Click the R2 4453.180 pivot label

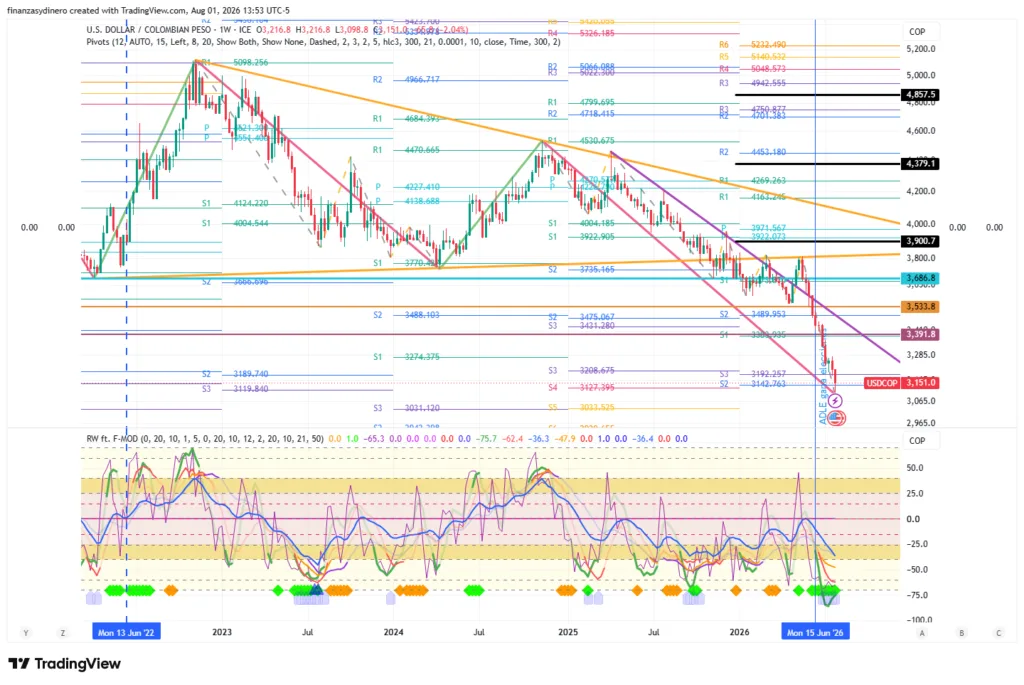click(x=752, y=152)
